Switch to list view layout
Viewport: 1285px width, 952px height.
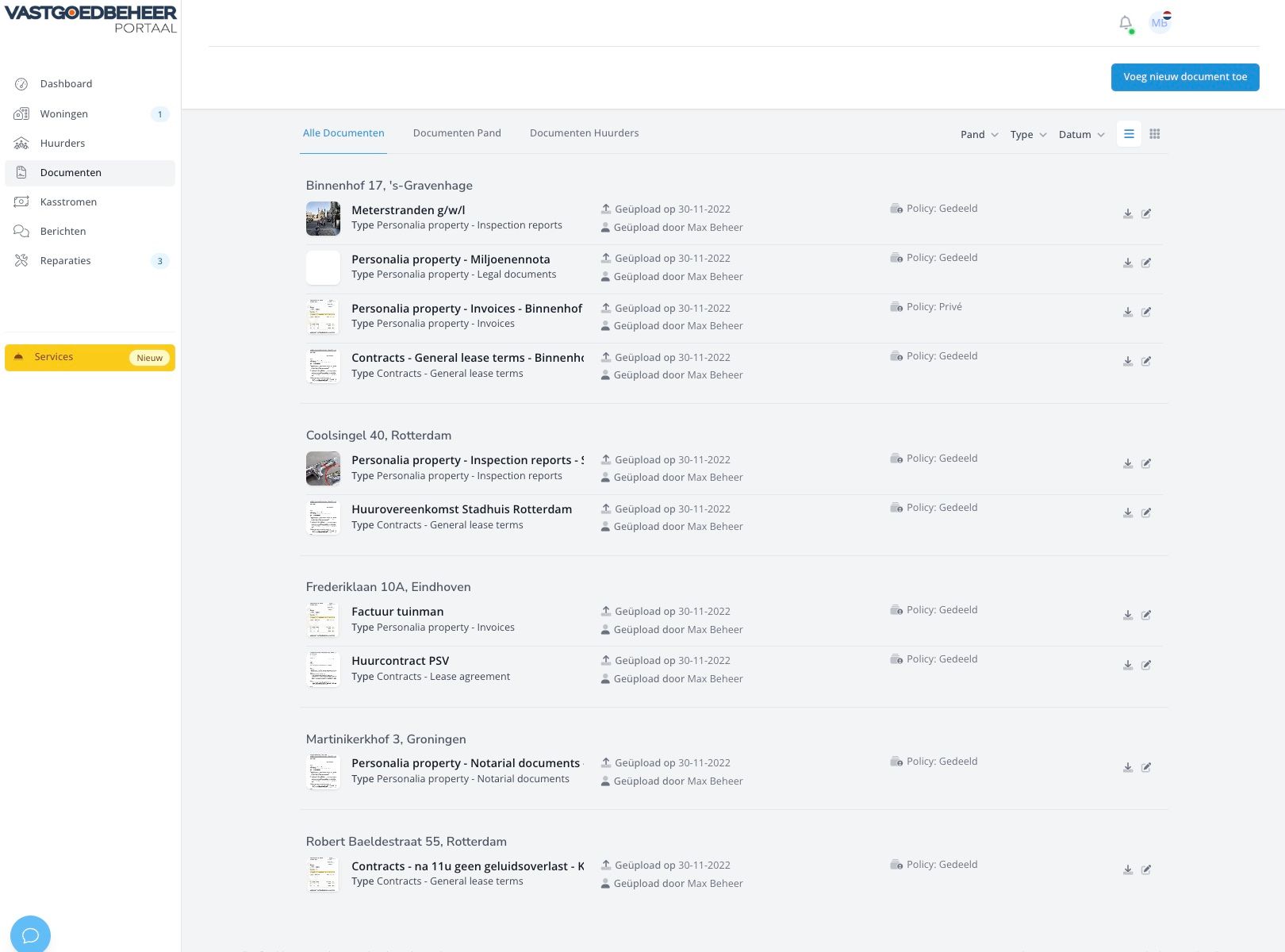pyautogui.click(x=1129, y=134)
